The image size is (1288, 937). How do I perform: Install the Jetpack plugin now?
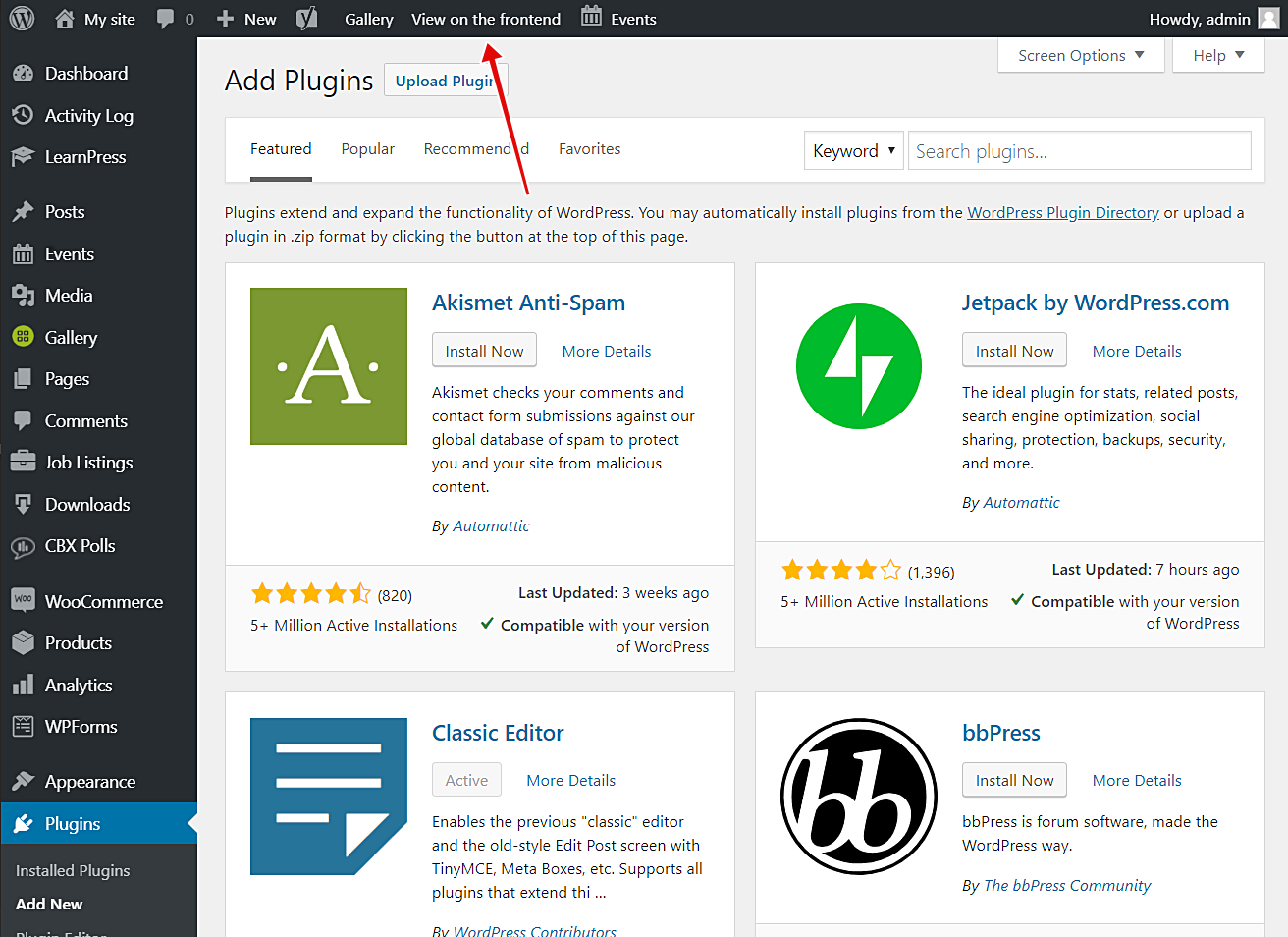click(x=1014, y=351)
